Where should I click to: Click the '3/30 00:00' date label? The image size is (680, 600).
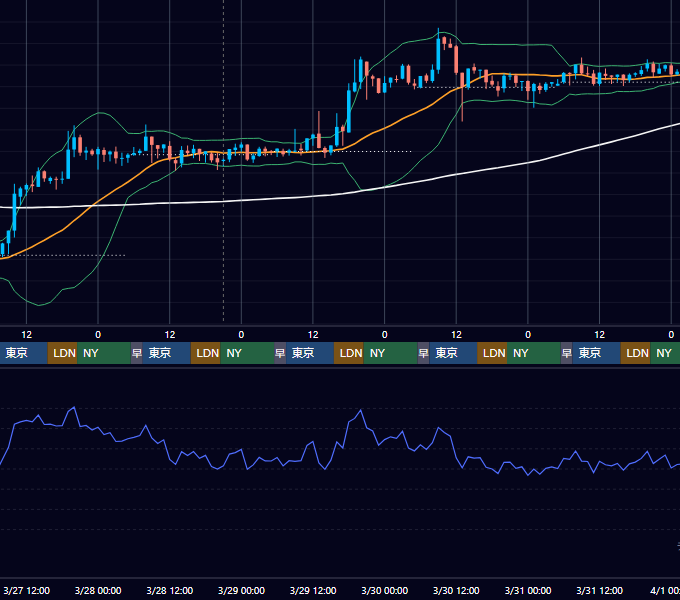(x=384, y=590)
